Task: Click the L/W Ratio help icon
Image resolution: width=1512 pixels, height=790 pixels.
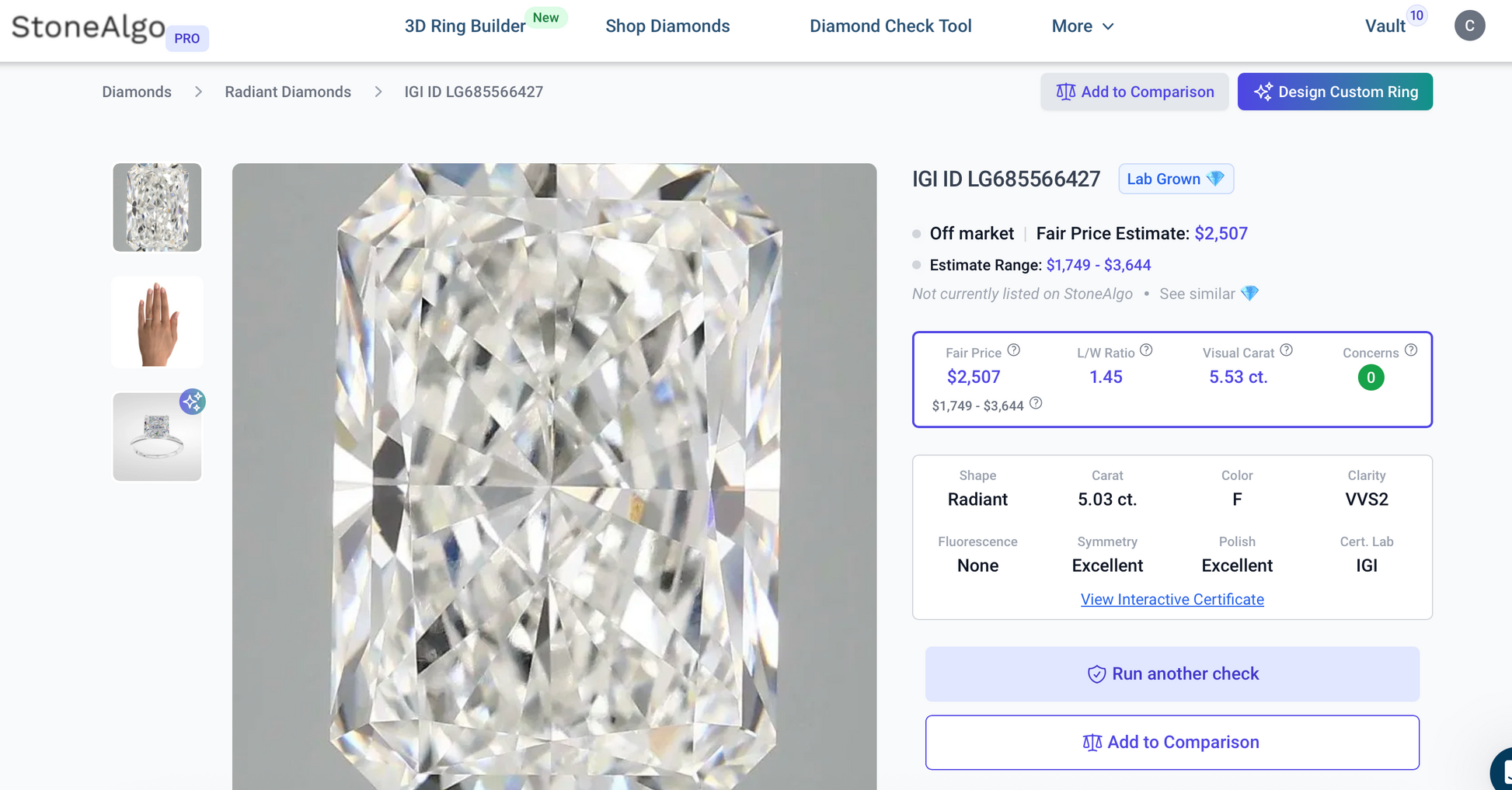Action: point(1146,350)
